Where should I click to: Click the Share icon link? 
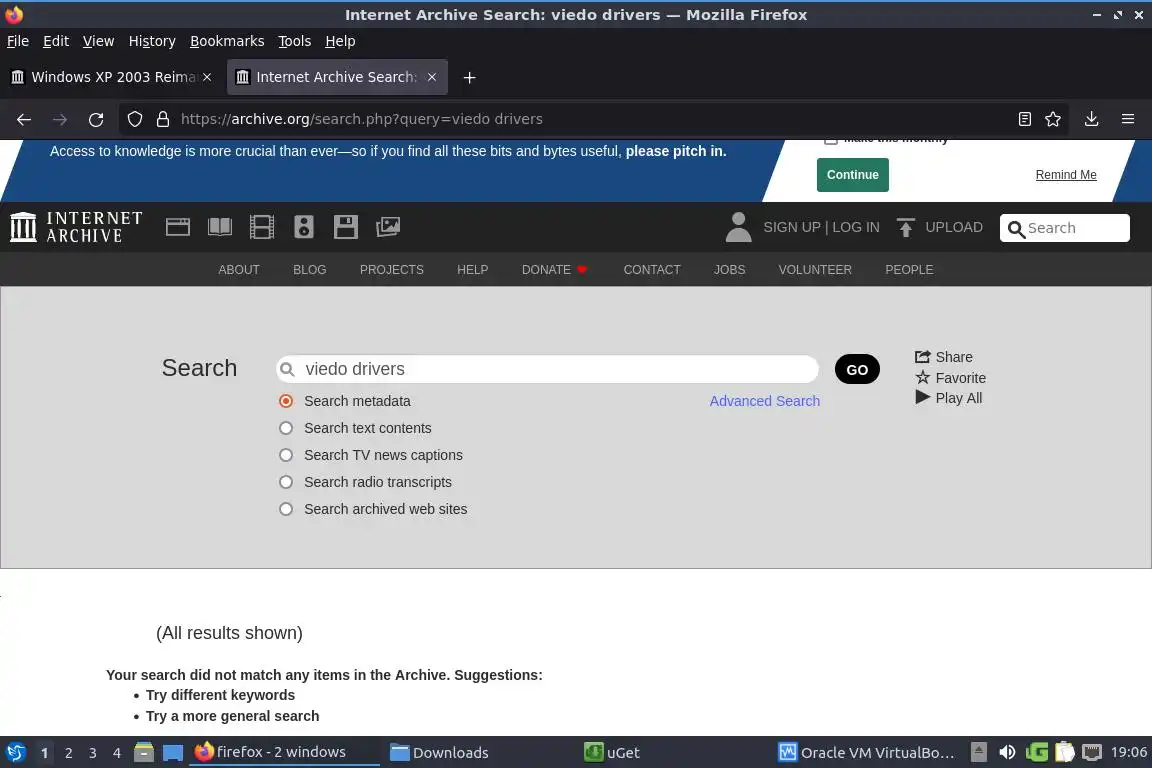click(943, 357)
